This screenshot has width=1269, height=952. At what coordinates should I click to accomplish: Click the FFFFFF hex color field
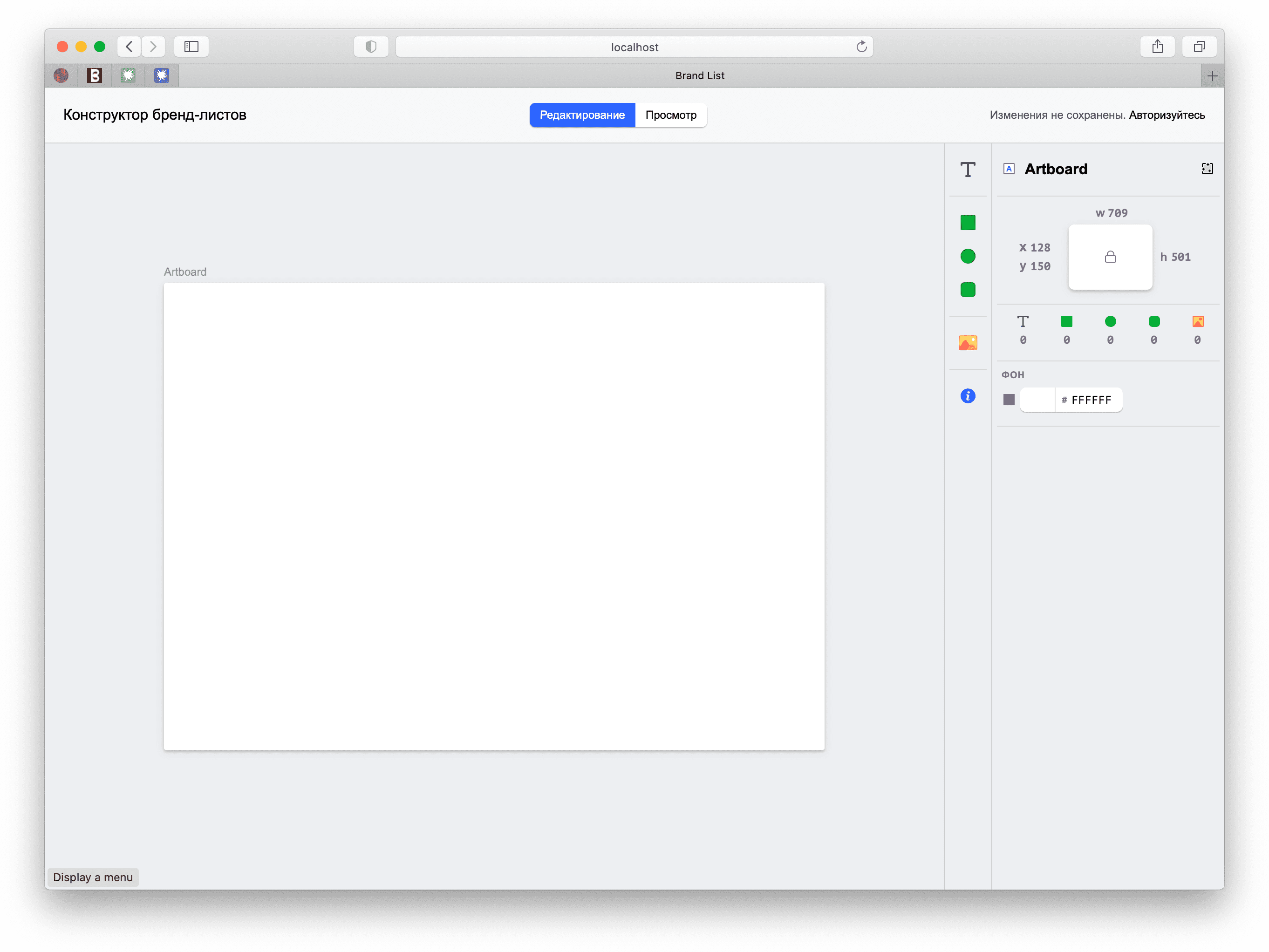(1089, 400)
